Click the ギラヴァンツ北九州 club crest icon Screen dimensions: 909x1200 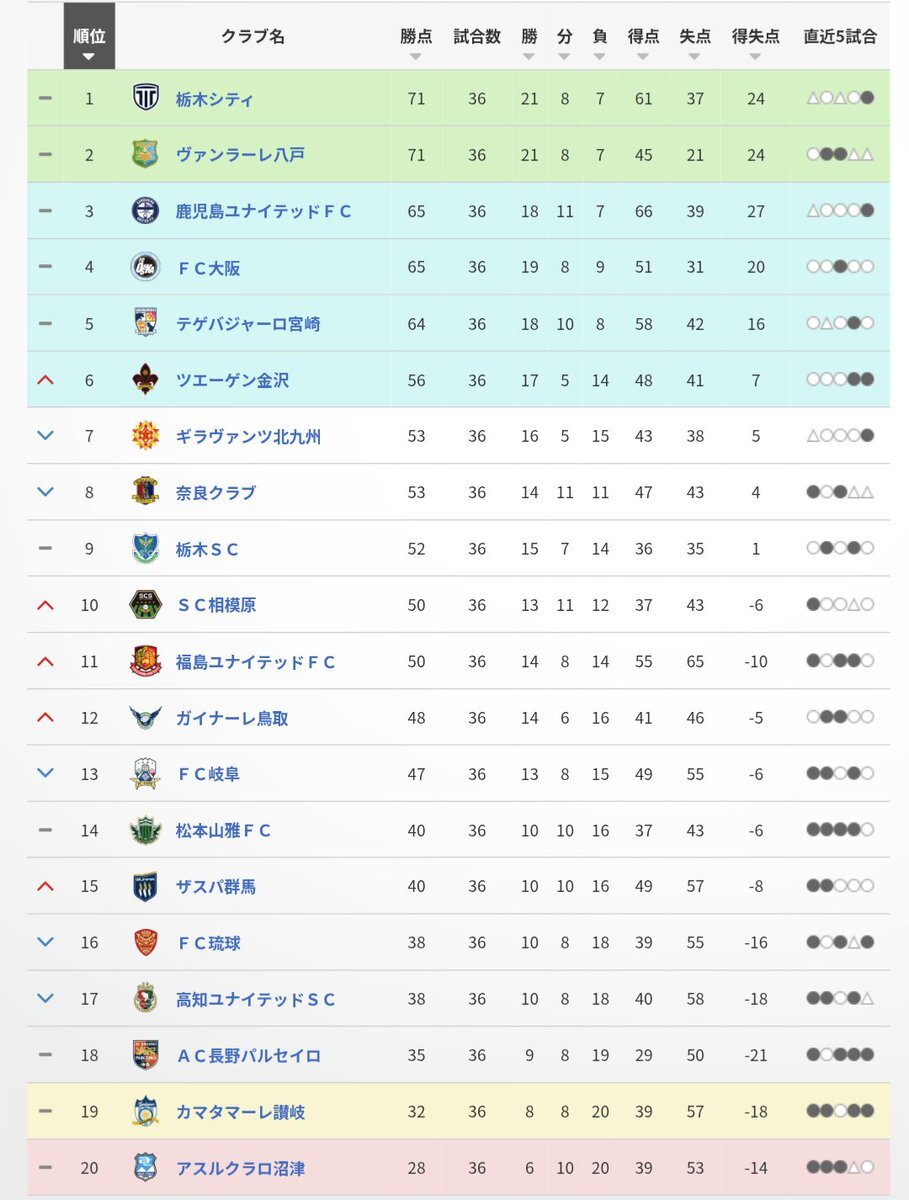145,435
